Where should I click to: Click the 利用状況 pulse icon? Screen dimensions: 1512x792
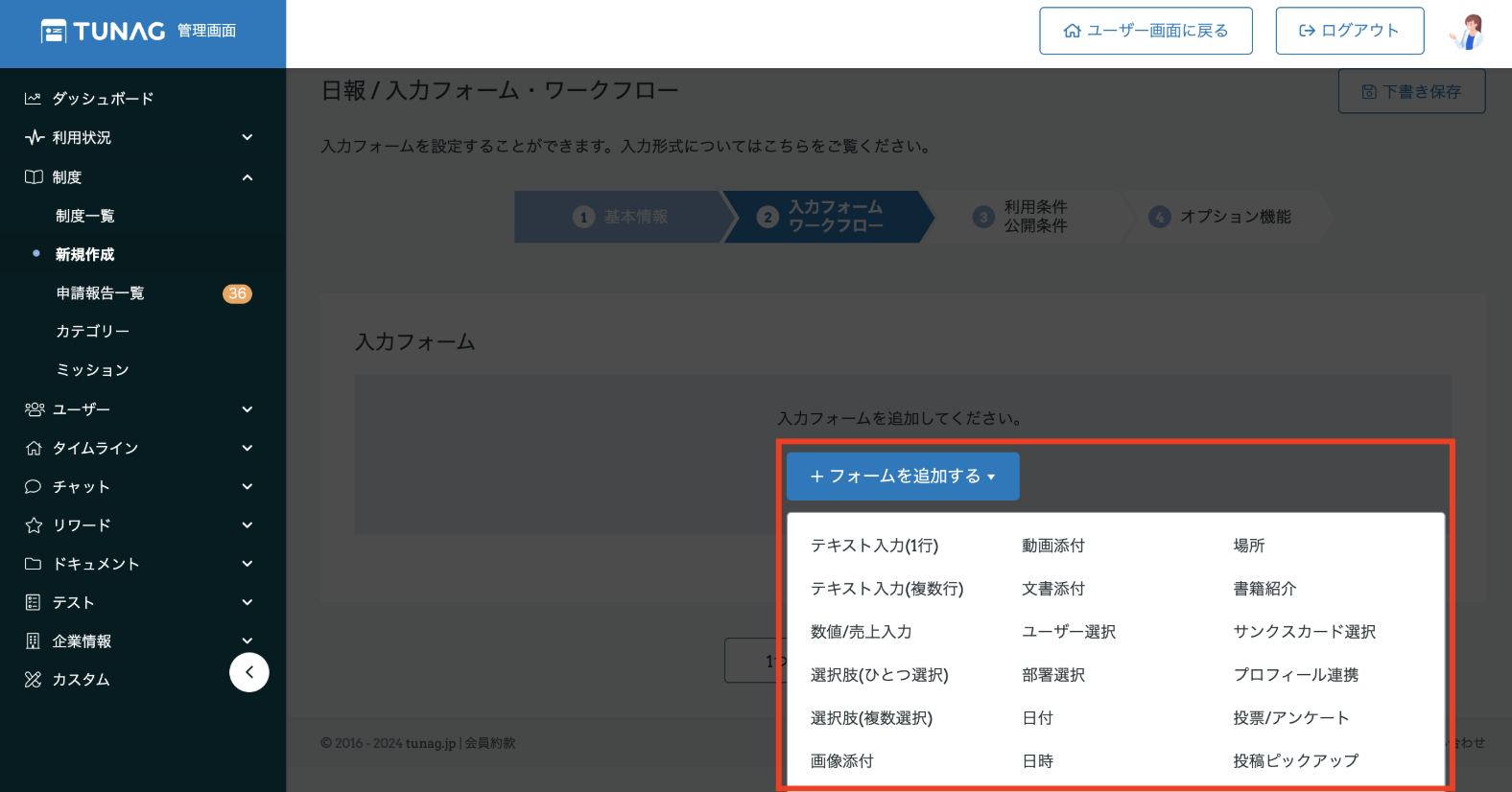35,137
